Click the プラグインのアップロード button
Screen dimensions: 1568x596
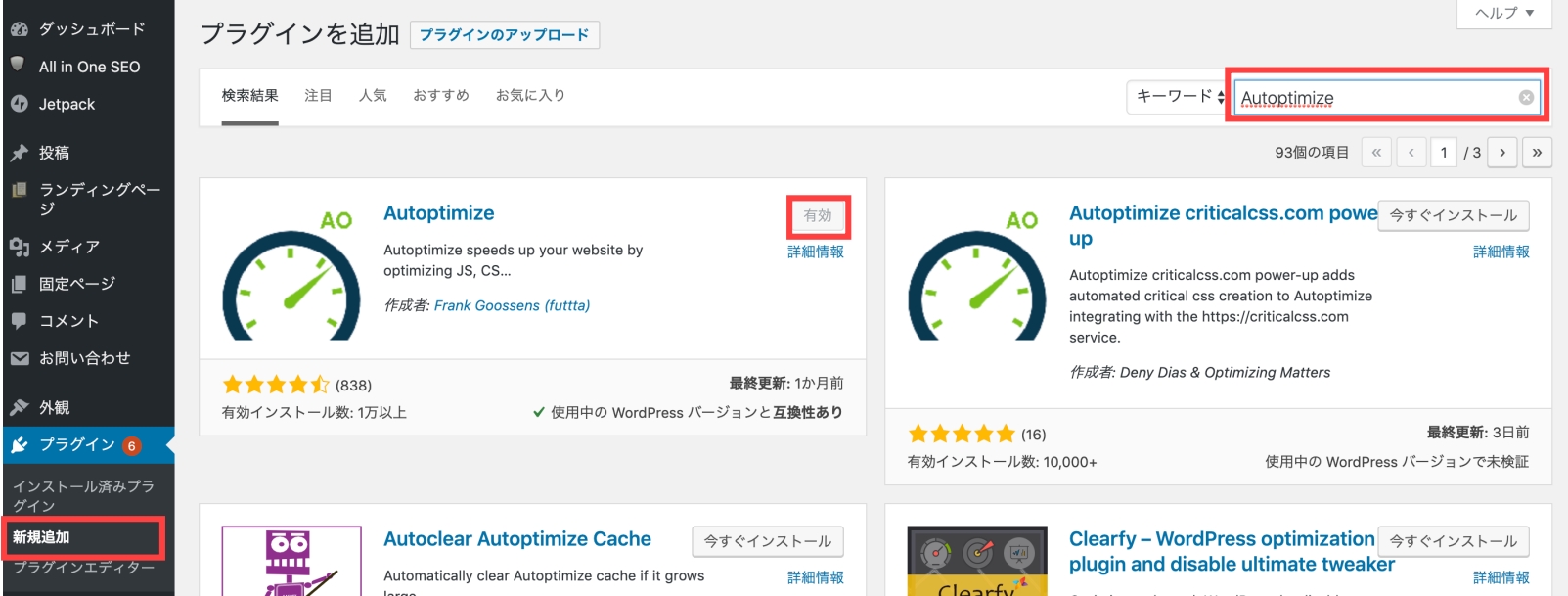505,35
